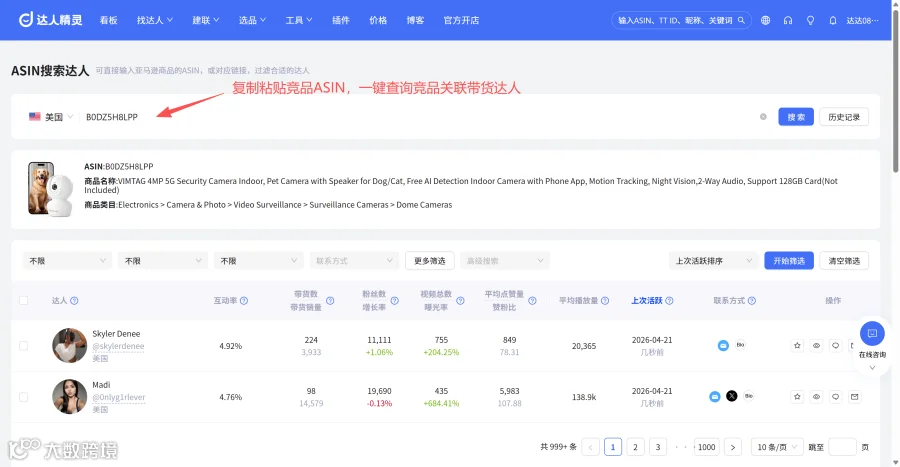Open the headset customer support icon
900x467 pixels.
click(x=788, y=20)
